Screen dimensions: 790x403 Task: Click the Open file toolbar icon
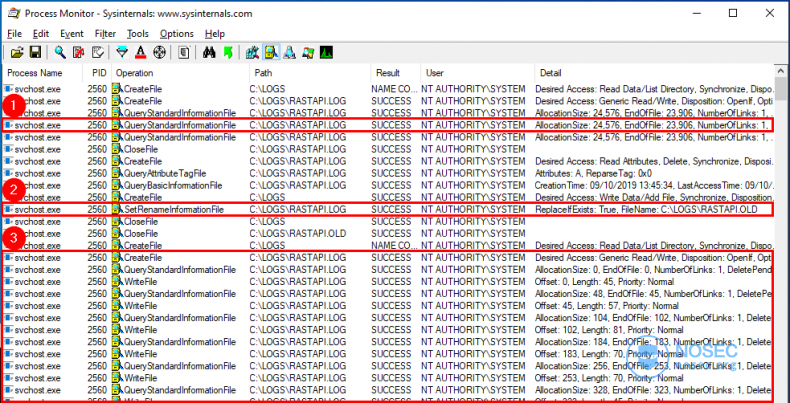(x=17, y=52)
